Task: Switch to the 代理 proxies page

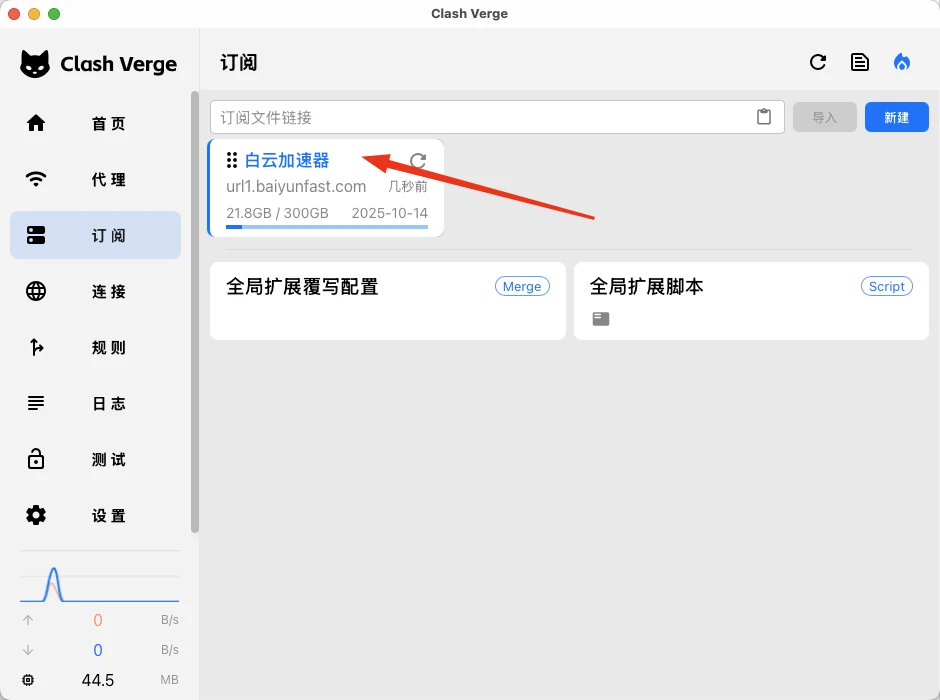Action: pyautogui.click(x=95, y=180)
